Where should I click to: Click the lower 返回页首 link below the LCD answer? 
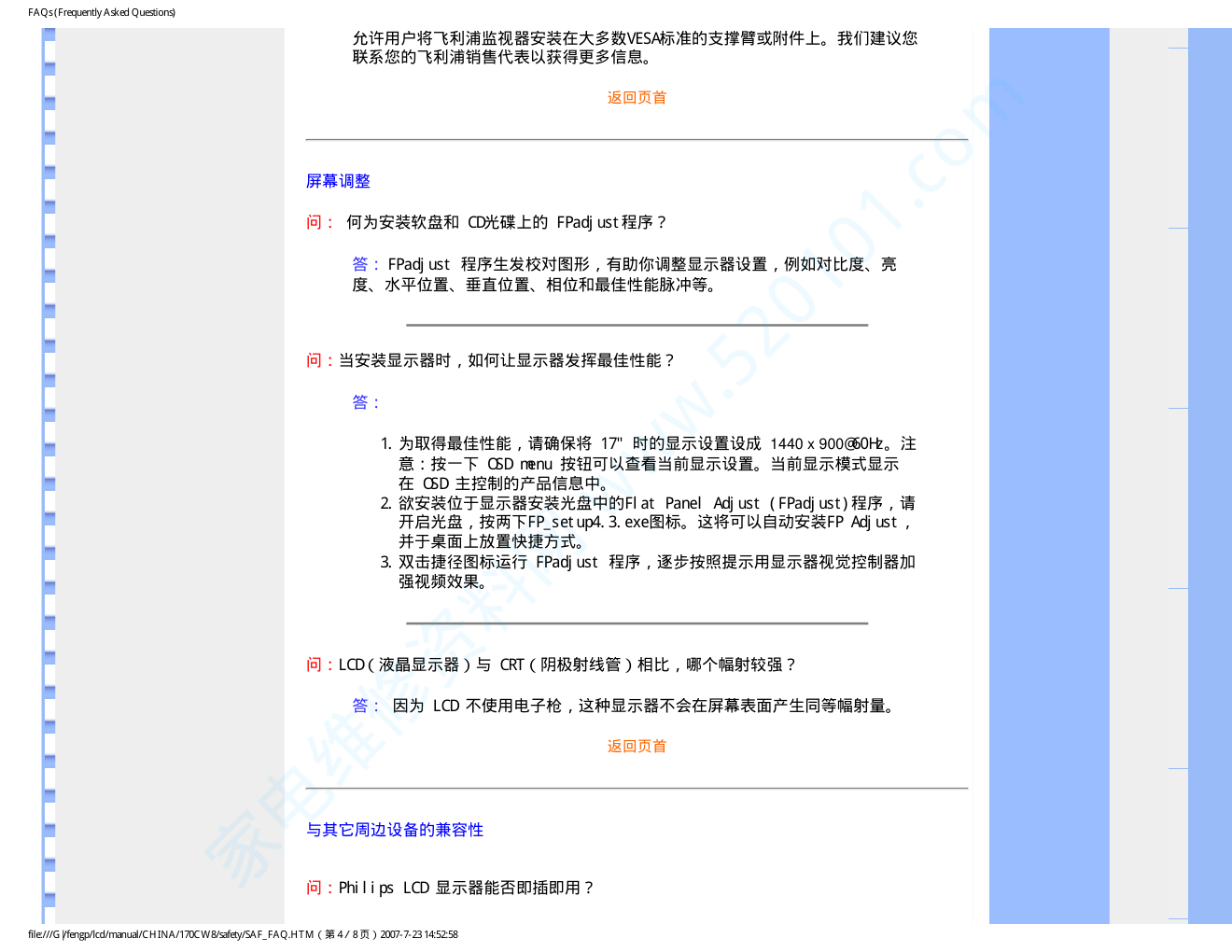click(x=637, y=747)
